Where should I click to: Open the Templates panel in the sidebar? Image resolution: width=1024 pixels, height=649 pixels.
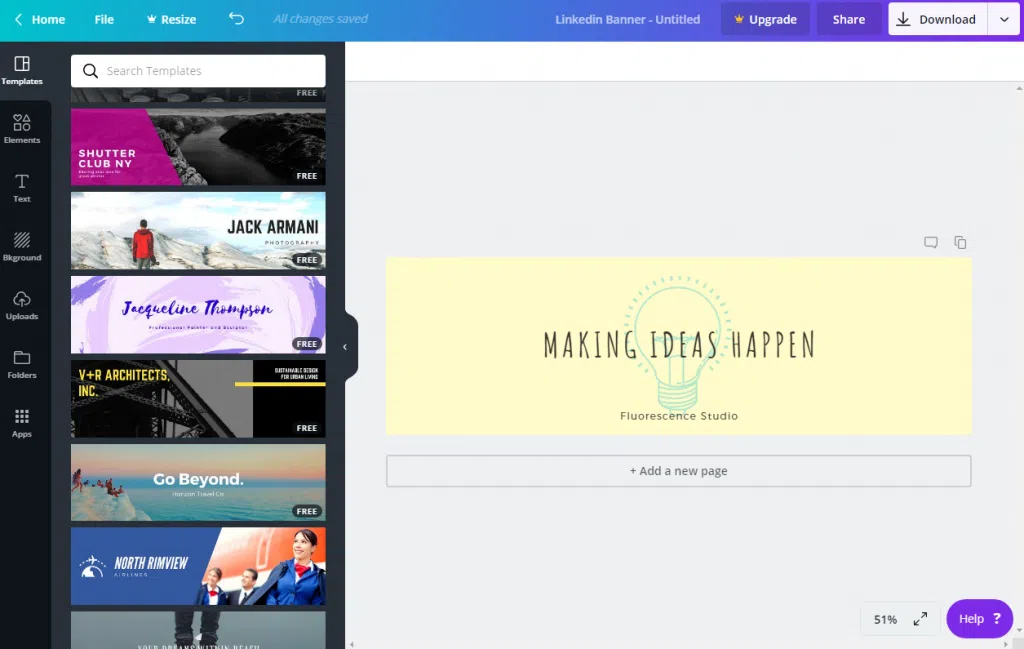click(x=22, y=70)
